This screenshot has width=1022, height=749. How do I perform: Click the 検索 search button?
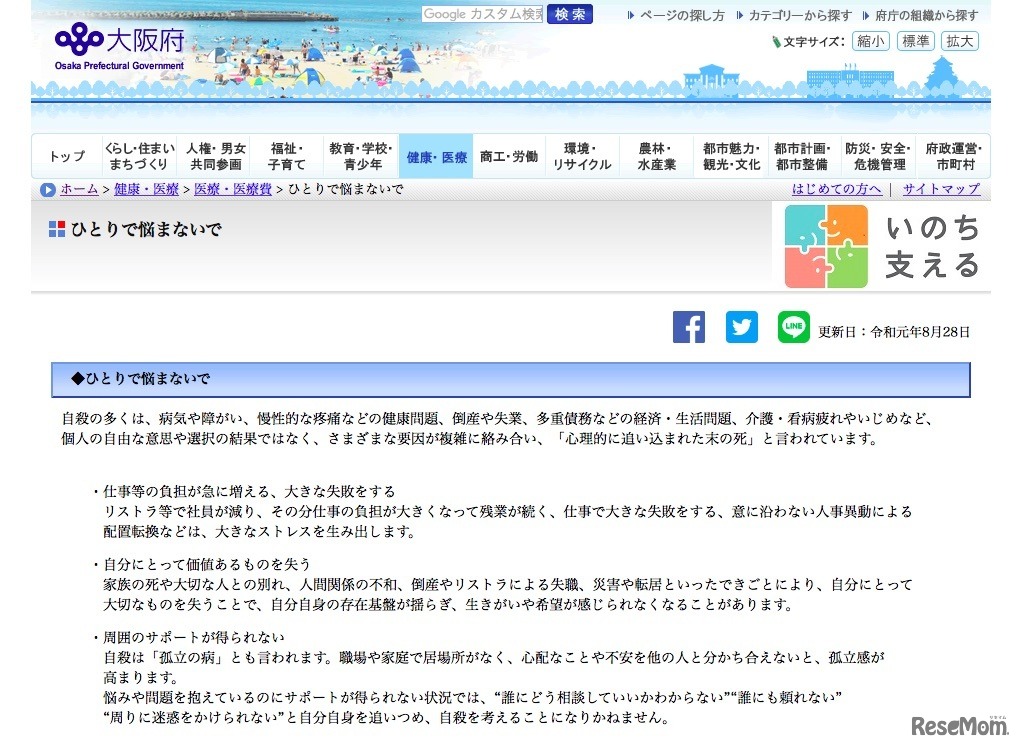point(570,14)
